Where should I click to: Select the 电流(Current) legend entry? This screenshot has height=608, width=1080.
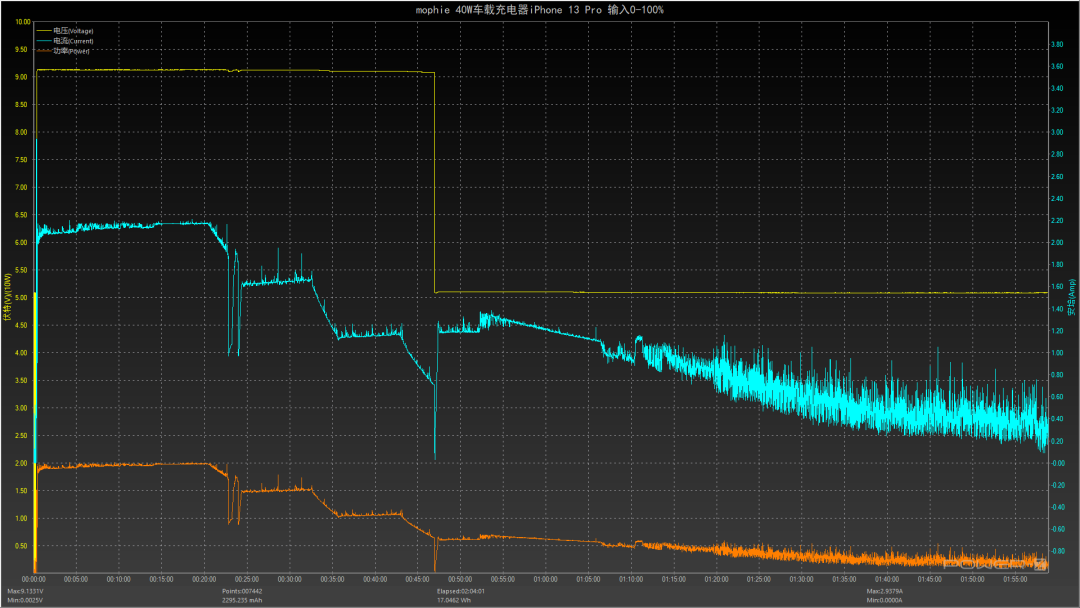pyautogui.click(x=73, y=41)
